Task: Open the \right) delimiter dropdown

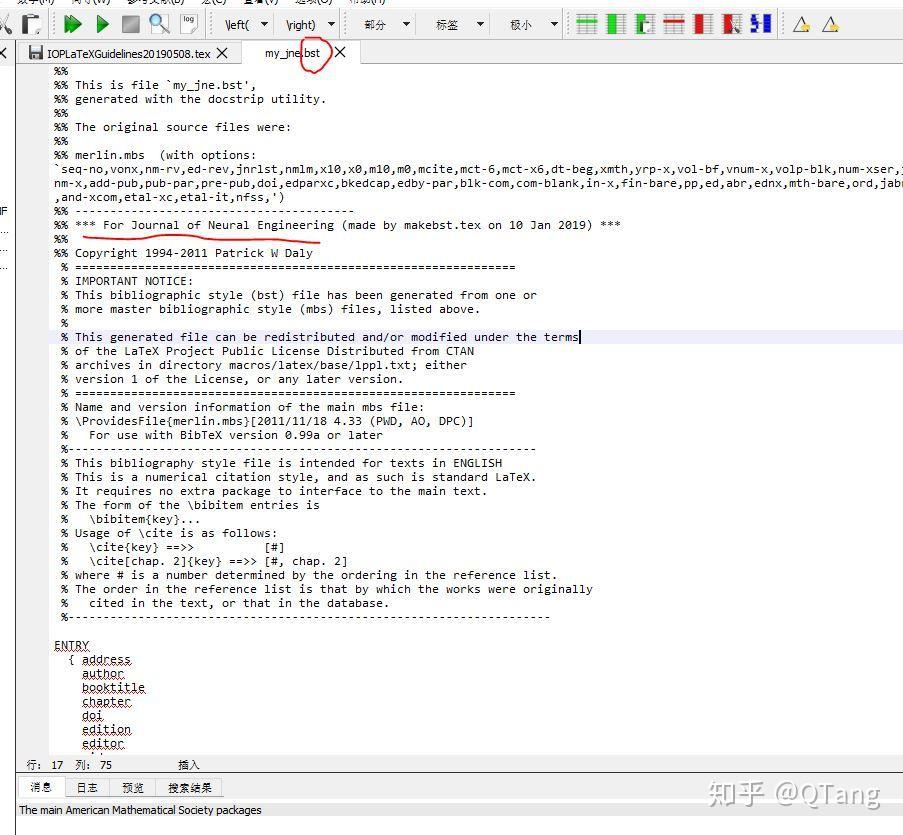Action: tap(331, 24)
